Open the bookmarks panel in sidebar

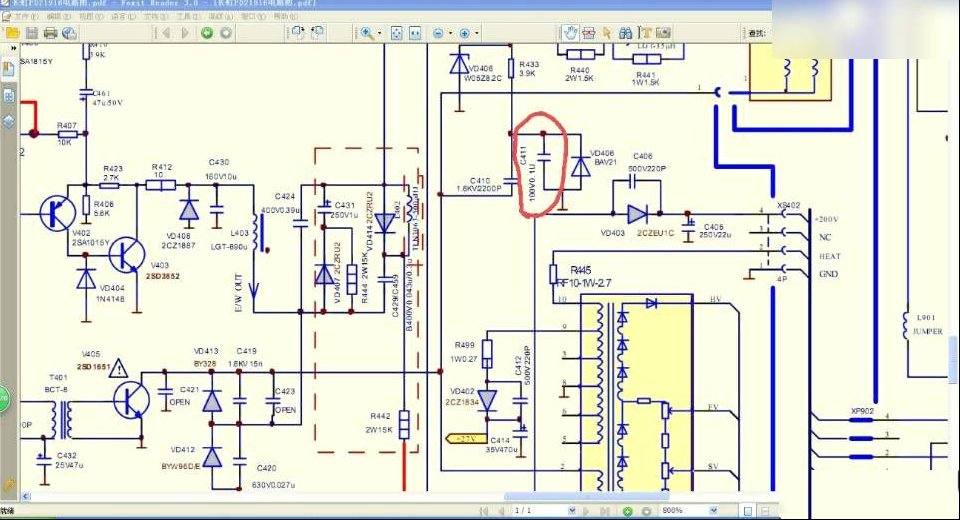tap(9, 69)
